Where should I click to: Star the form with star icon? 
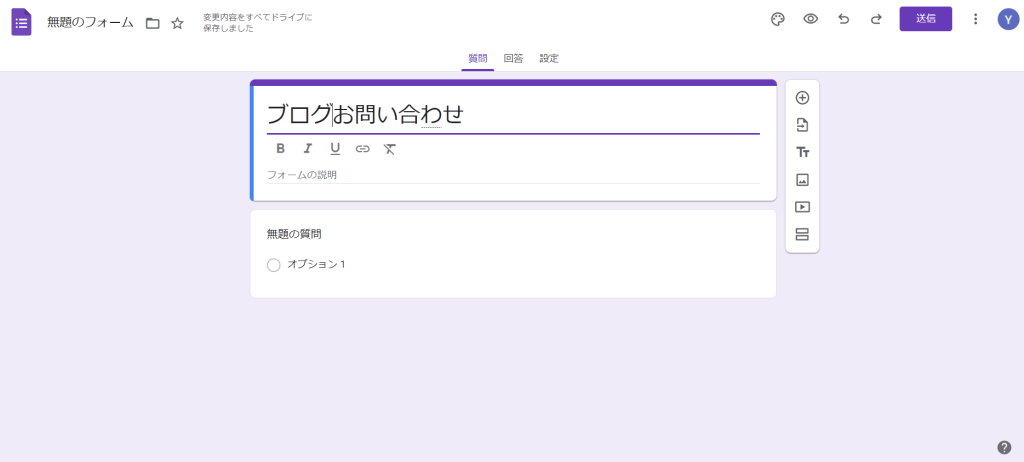tap(177, 23)
